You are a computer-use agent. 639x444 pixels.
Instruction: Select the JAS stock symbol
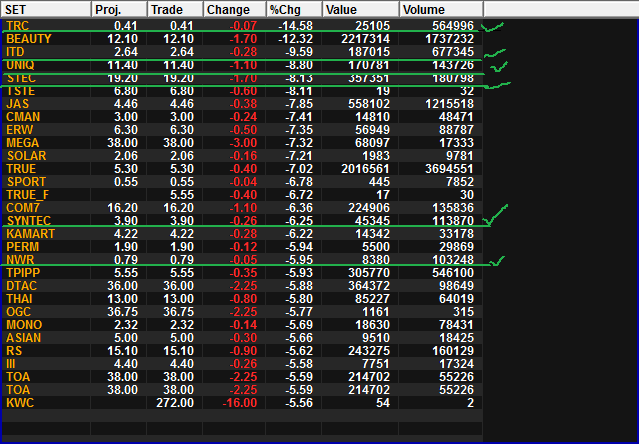pos(18,104)
